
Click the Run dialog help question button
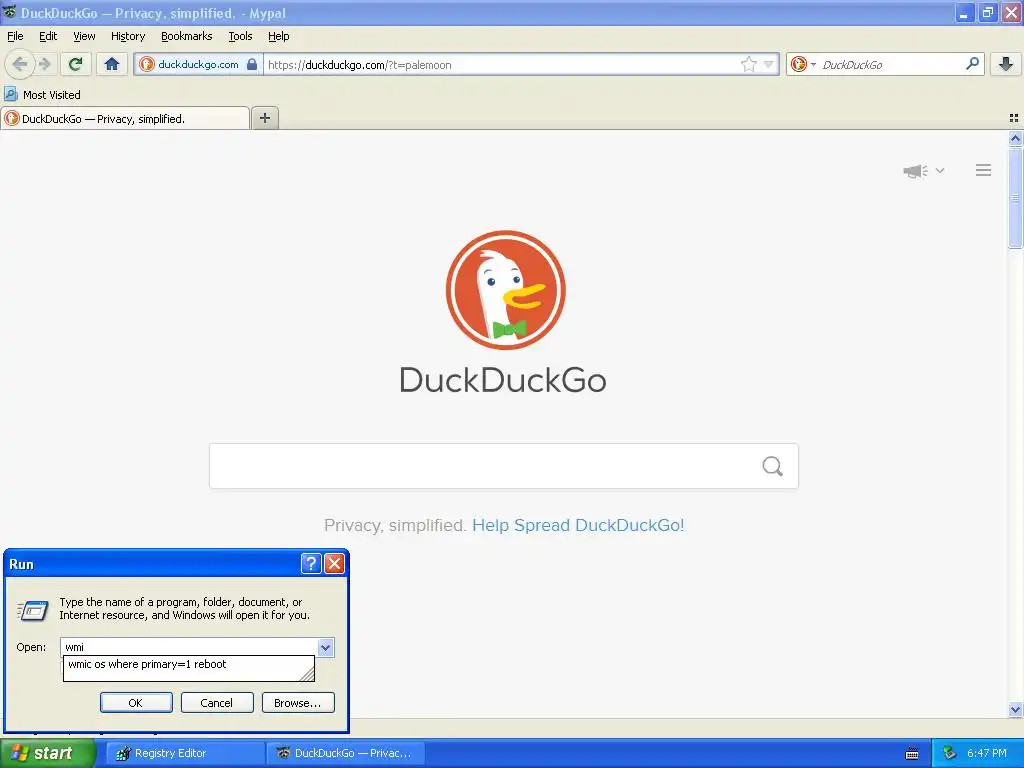click(x=311, y=563)
